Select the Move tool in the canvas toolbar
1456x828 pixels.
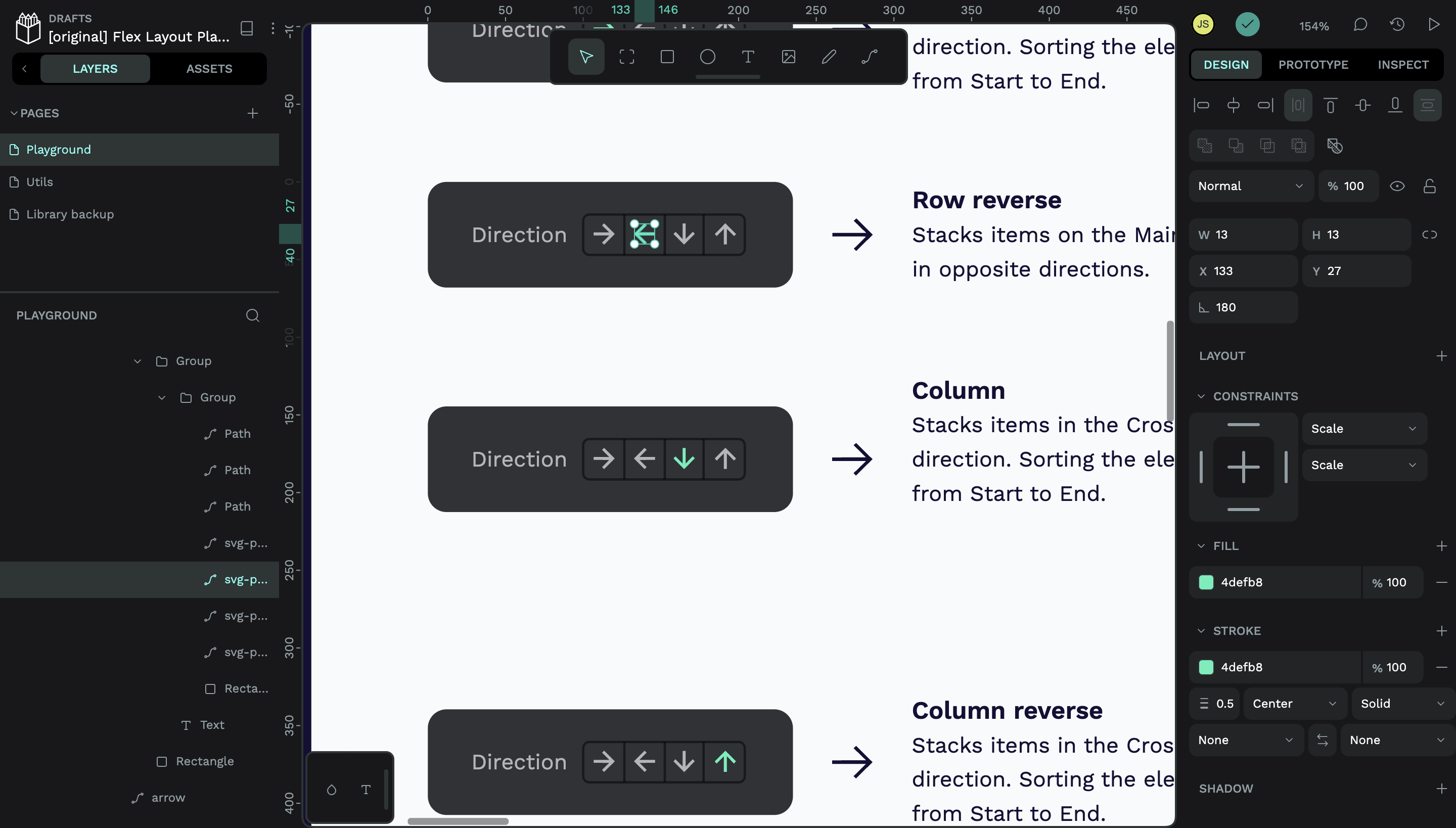[585, 56]
